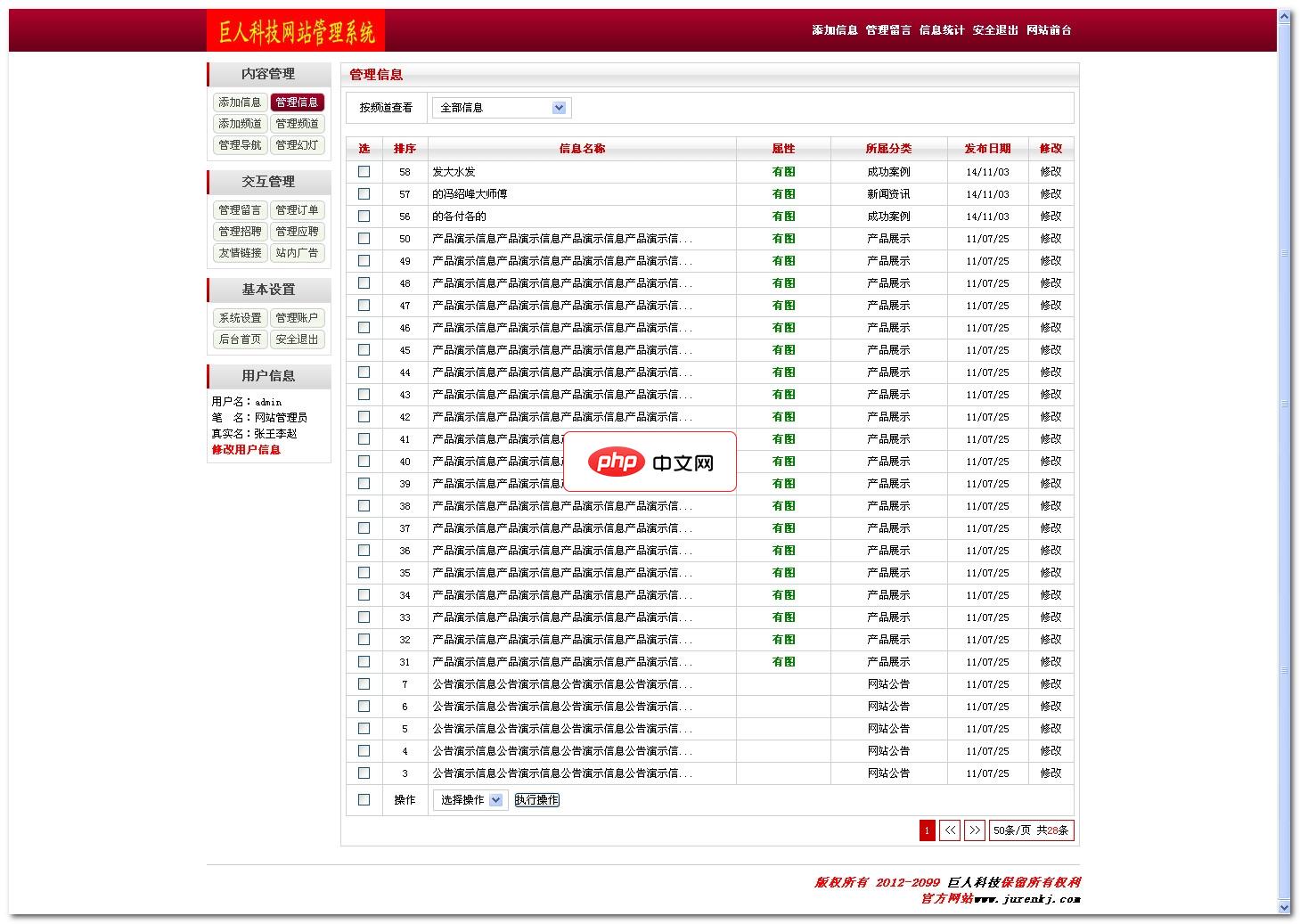Click the 信息名称 column header
This screenshot has height=924, width=1300.
point(582,149)
